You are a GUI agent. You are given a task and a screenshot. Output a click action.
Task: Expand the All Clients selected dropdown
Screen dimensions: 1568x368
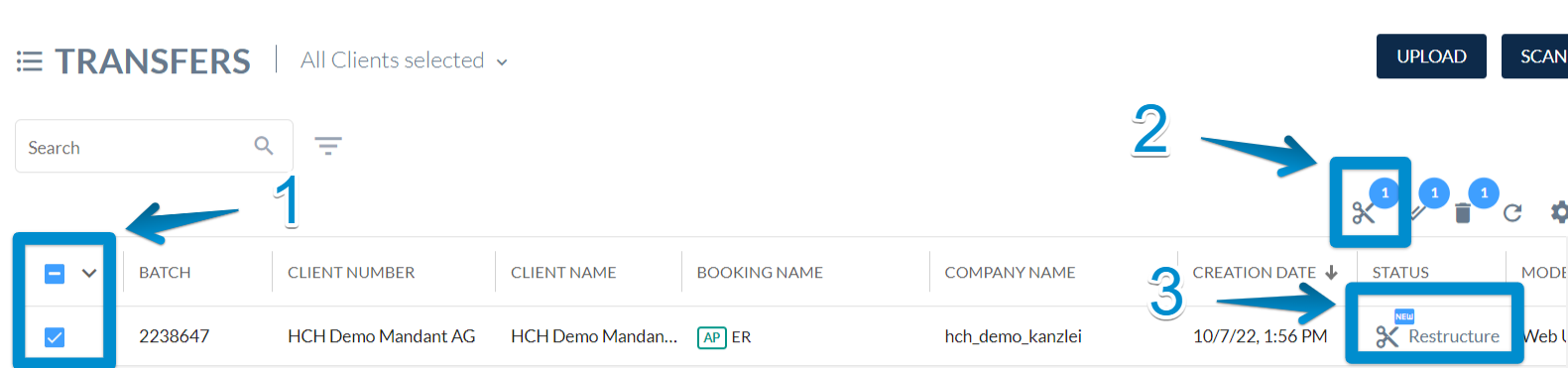(x=502, y=61)
